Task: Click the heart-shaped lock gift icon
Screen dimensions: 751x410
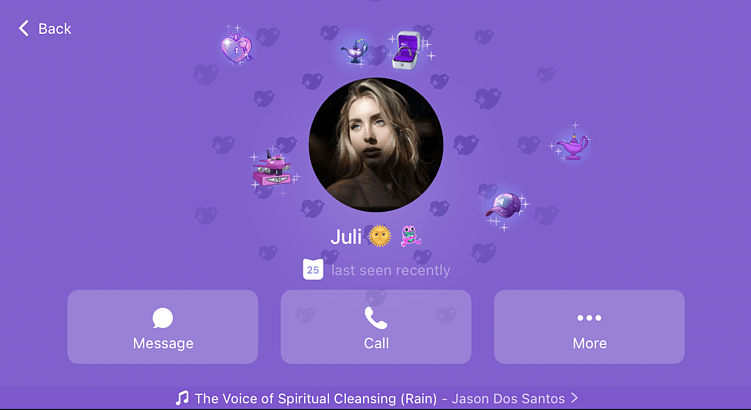Action: coord(237,47)
